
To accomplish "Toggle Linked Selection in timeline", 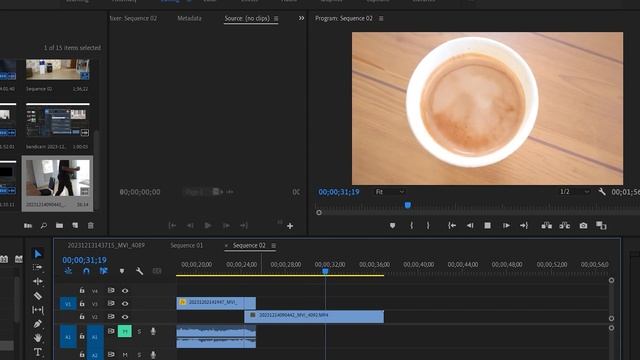I will point(104,271).
